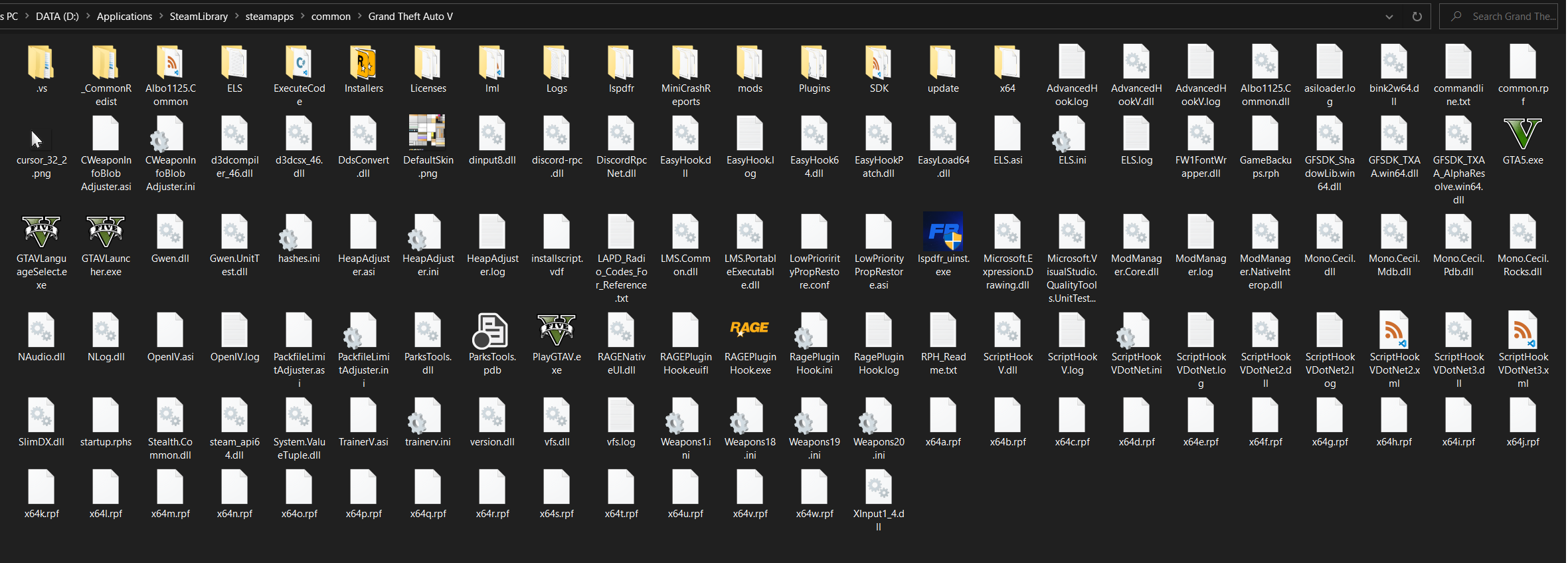1568x563 pixels.
Task: Select the RPH_Readme.txt file icon
Action: pos(943,330)
